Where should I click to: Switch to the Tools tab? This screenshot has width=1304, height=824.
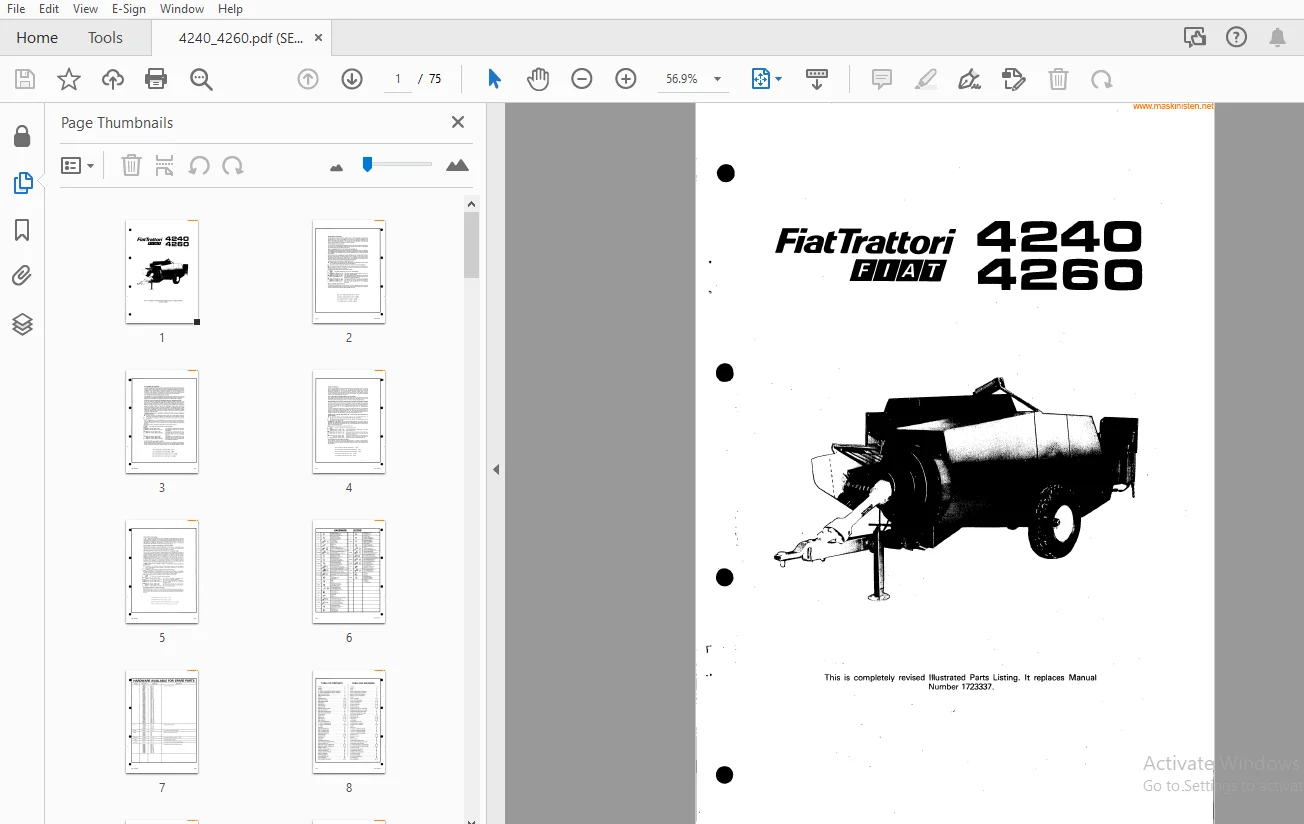click(x=105, y=38)
